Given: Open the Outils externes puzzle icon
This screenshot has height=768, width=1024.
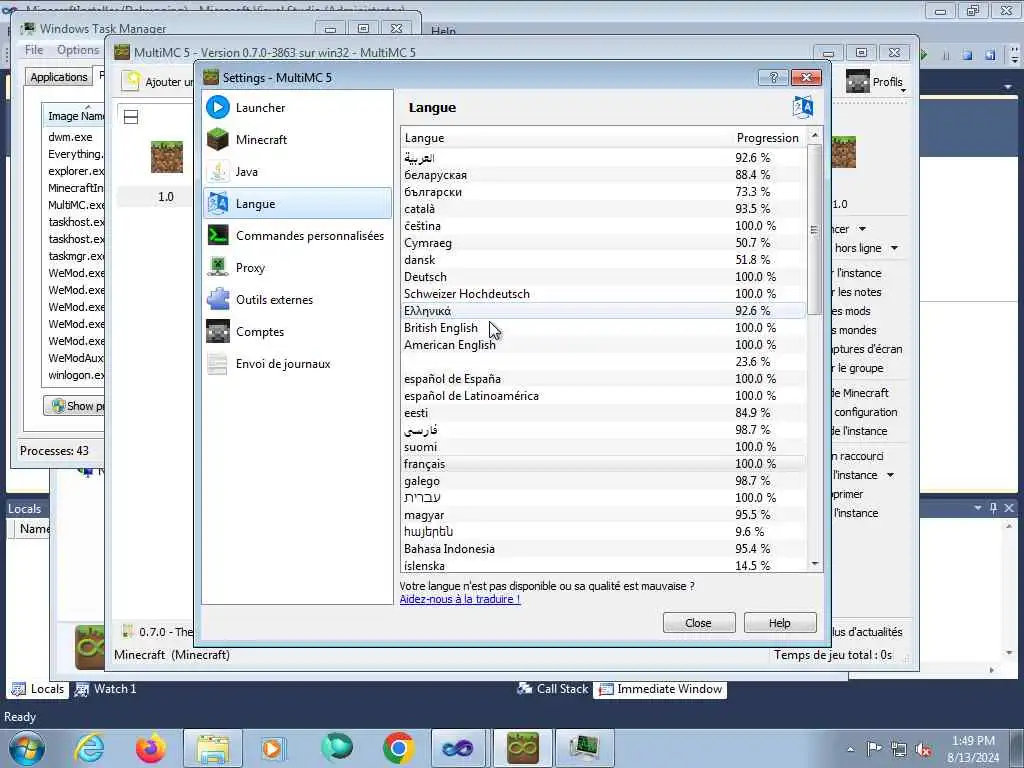Looking at the screenshot, I should point(217,299).
